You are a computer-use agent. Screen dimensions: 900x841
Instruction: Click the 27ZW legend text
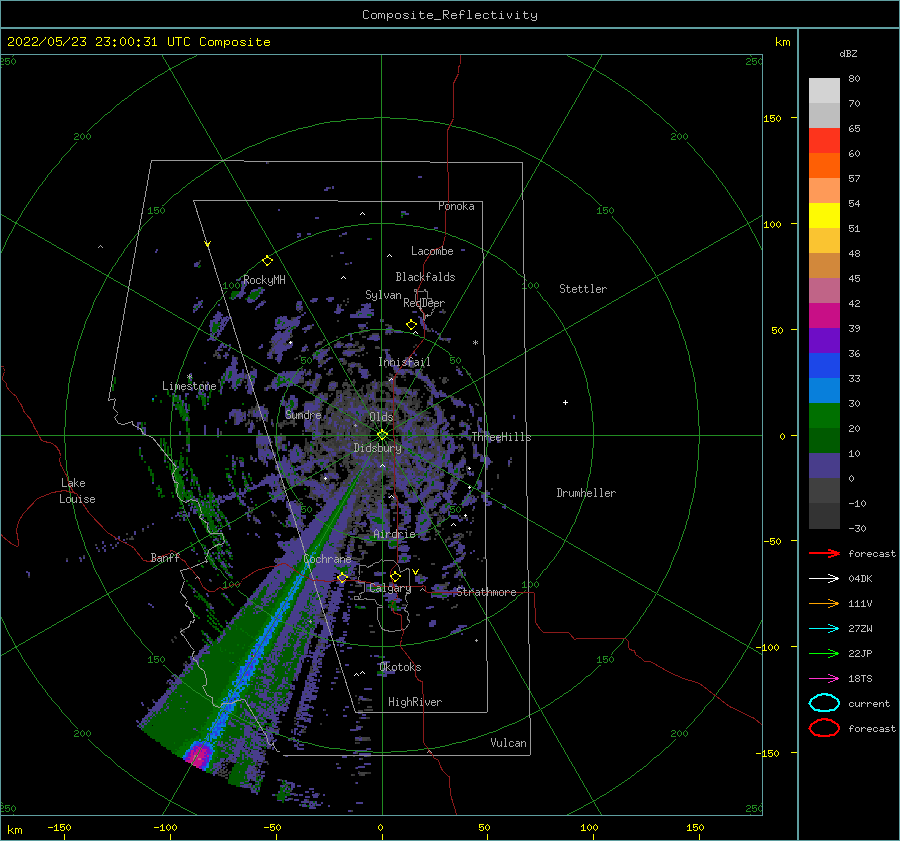tap(860, 629)
